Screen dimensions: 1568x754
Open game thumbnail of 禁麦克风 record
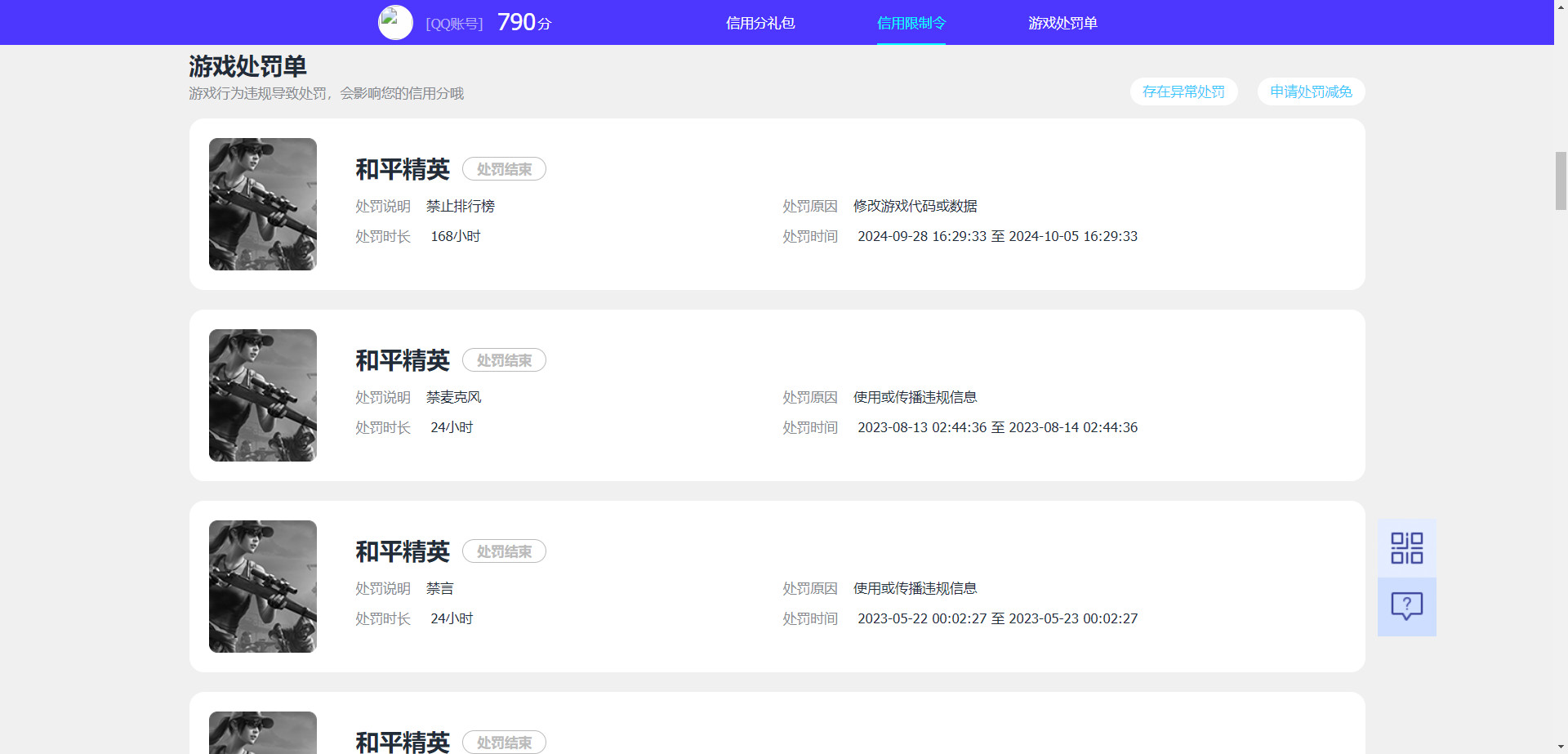[263, 395]
